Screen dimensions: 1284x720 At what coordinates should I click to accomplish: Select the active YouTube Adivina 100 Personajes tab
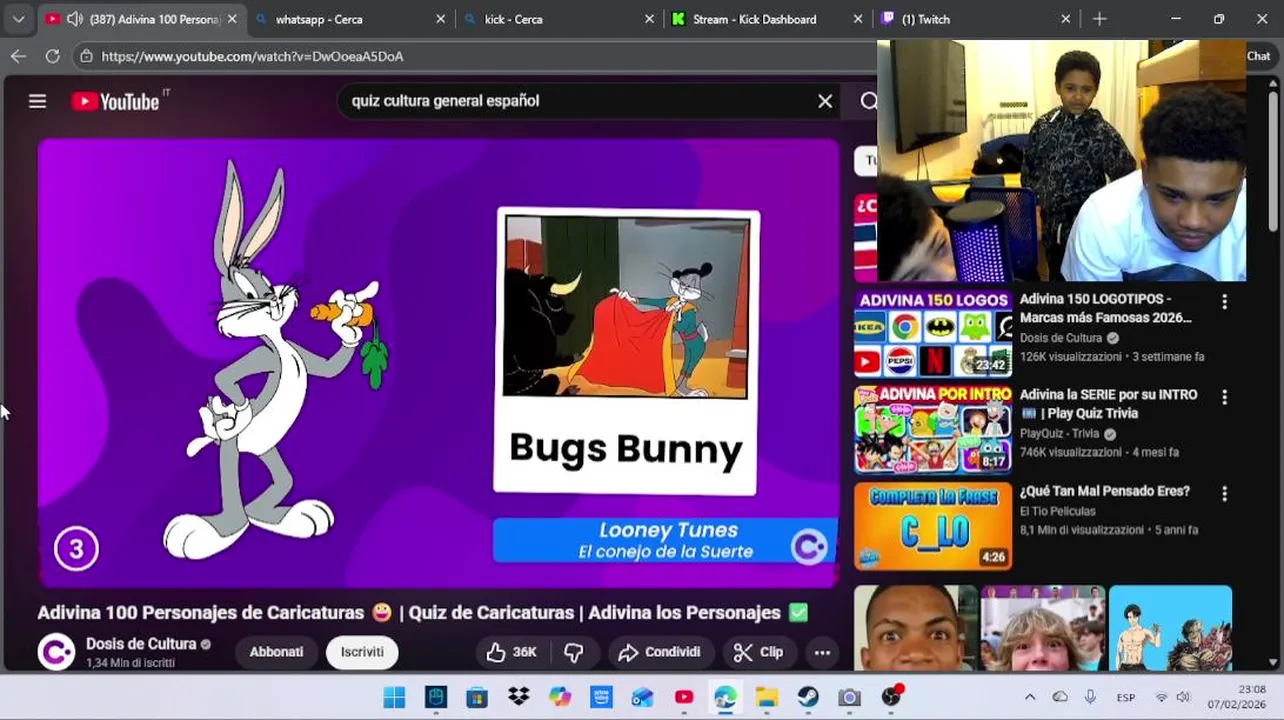144,19
